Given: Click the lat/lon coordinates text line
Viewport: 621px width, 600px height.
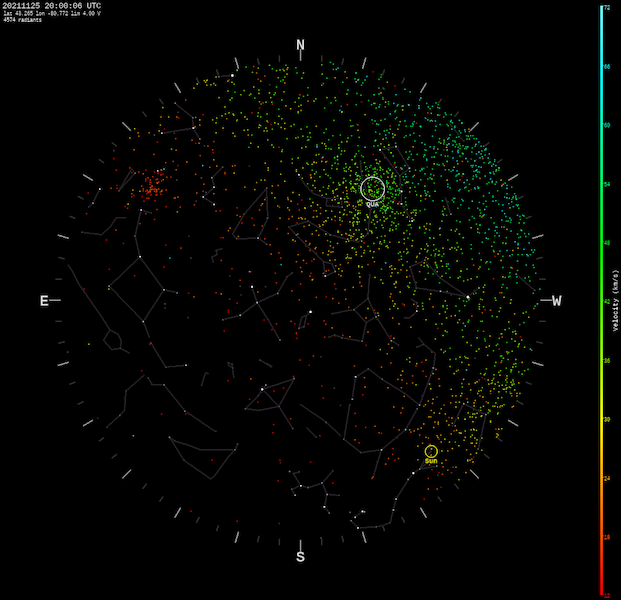Looking at the screenshot, I should [50, 13].
